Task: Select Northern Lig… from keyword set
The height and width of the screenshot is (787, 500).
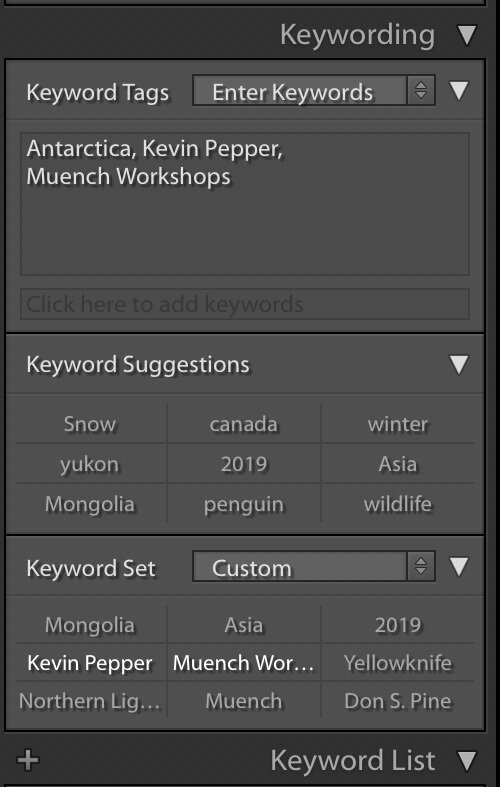Action: click(x=90, y=701)
